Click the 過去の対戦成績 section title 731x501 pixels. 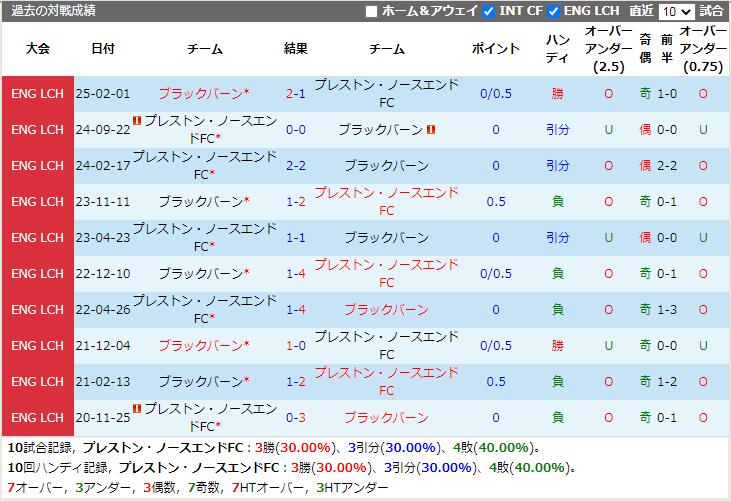54,11
